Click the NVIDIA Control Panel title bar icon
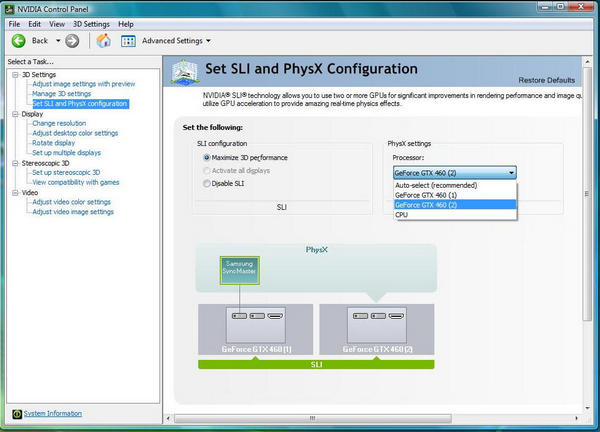Image resolution: width=600 pixels, height=432 pixels. (10, 9)
